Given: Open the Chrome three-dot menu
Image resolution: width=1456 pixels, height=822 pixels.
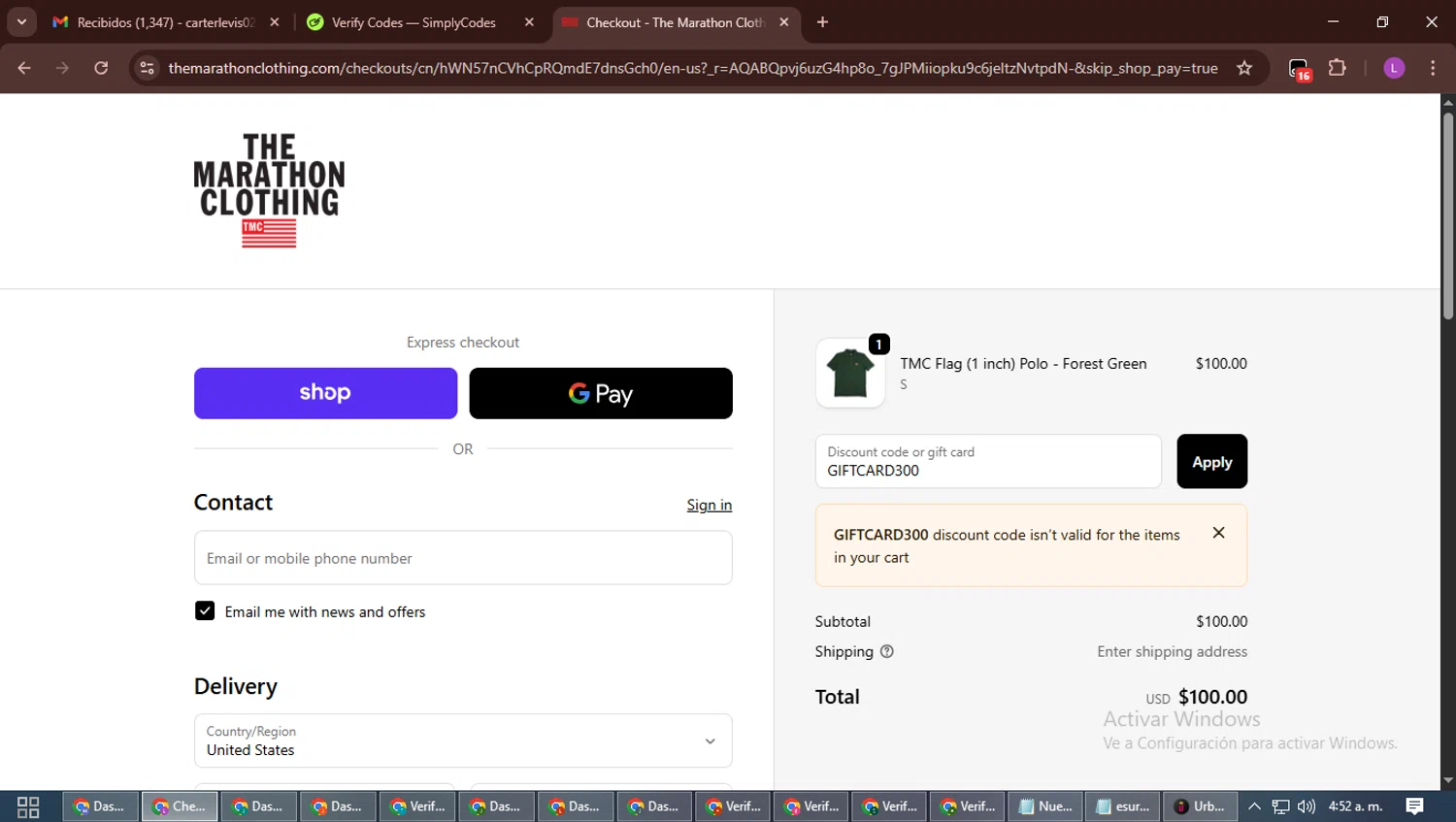Looking at the screenshot, I should tap(1433, 68).
